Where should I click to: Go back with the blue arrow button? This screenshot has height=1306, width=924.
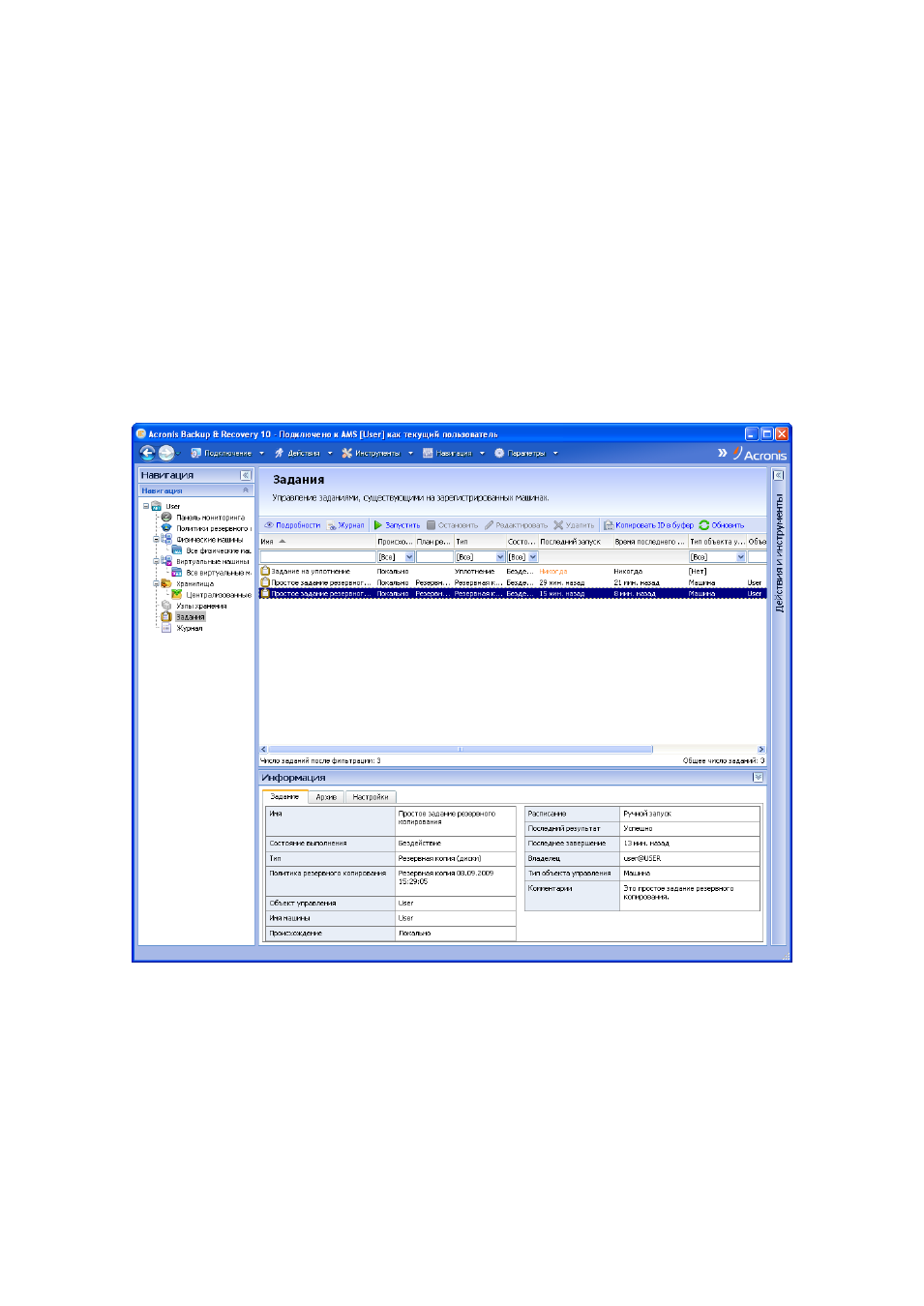tap(147, 453)
